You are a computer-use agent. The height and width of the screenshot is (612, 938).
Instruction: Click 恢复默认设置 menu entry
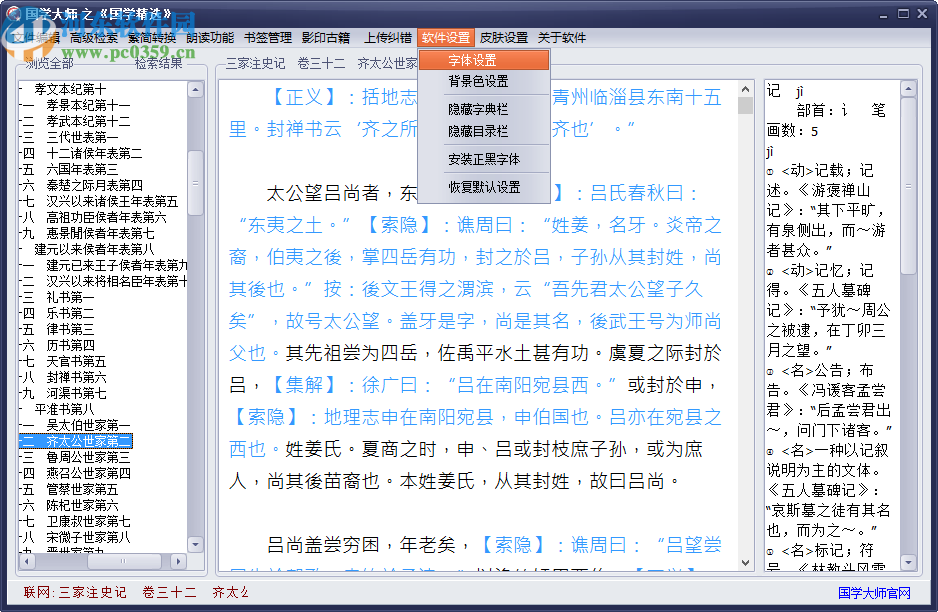pyautogui.click(x=484, y=187)
